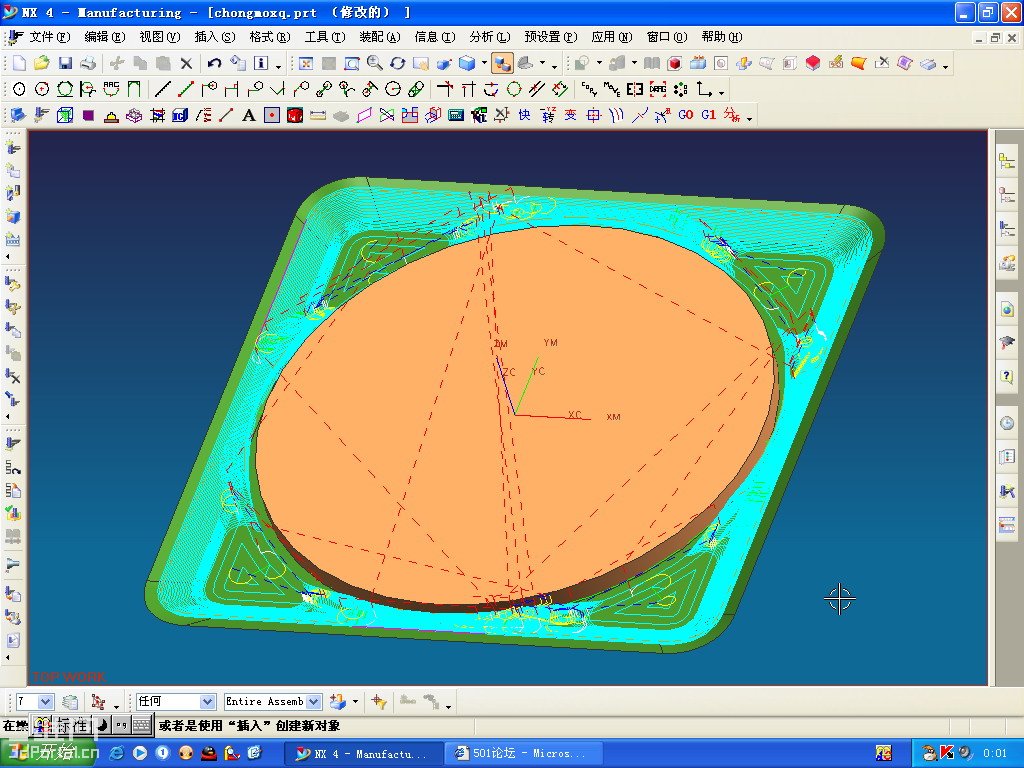Click the letter A text tool
This screenshot has height=768, width=1024.
tap(249, 116)
